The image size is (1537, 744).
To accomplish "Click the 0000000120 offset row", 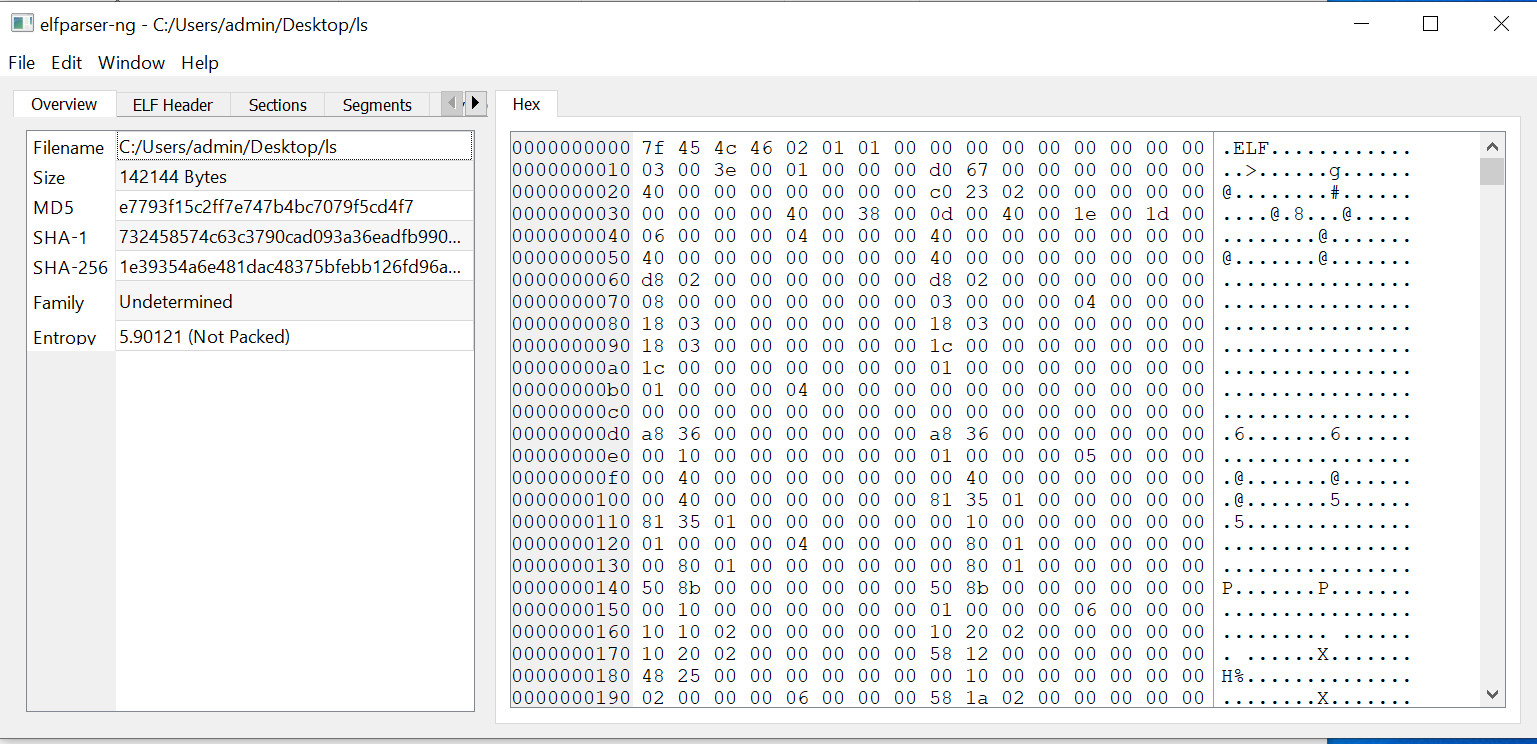I will click(x=572, y=544).
